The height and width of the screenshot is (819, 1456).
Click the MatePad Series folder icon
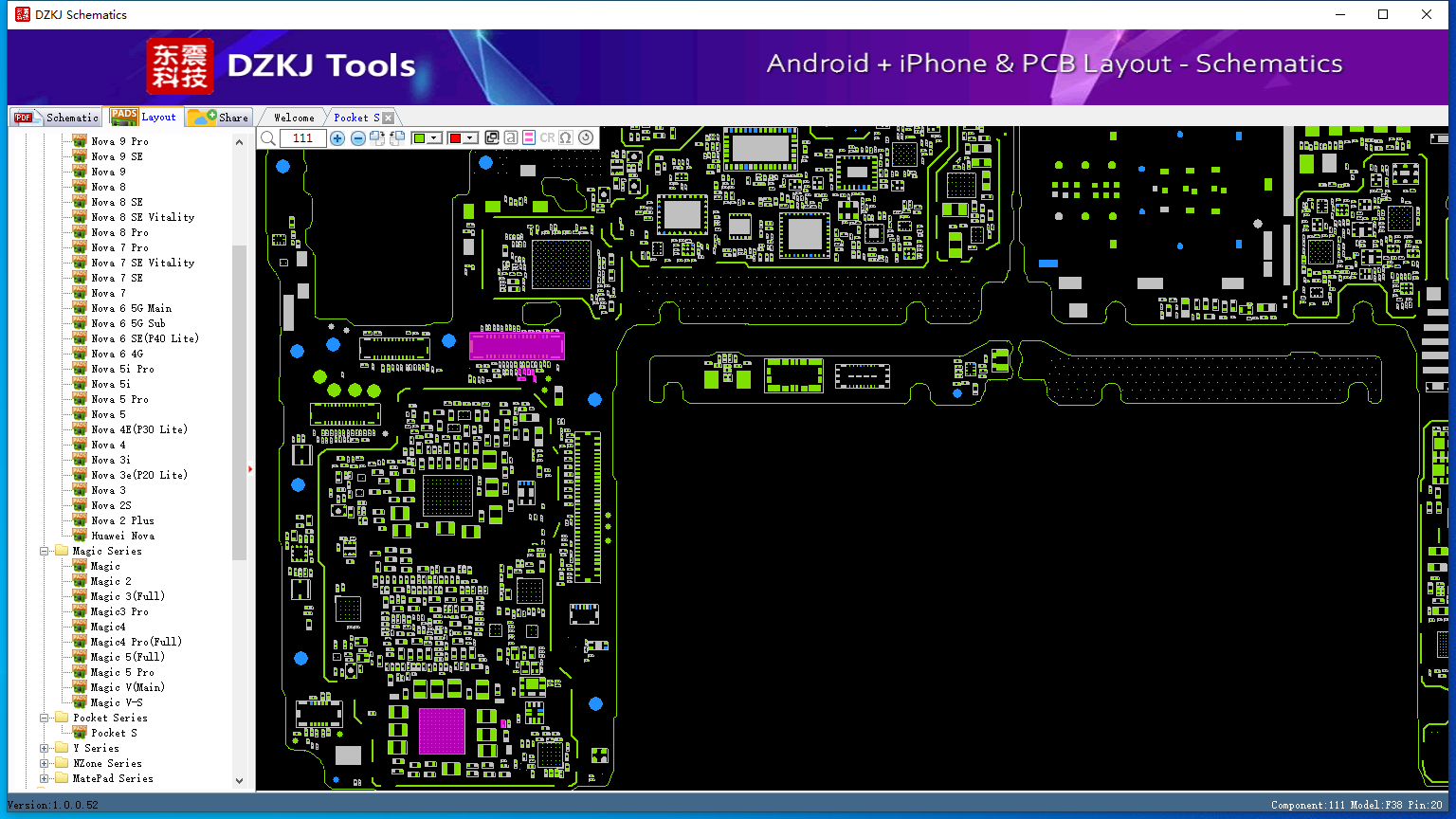point(62,778)
